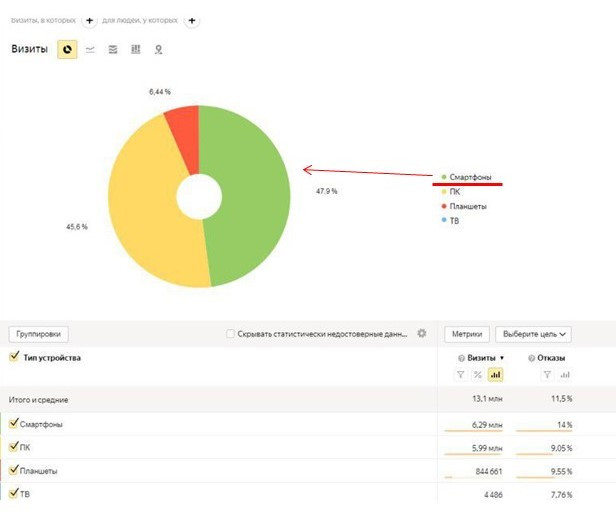Open the Отказы metric help icon
This screenshot has height=520, width=616.
pos(532,358)
